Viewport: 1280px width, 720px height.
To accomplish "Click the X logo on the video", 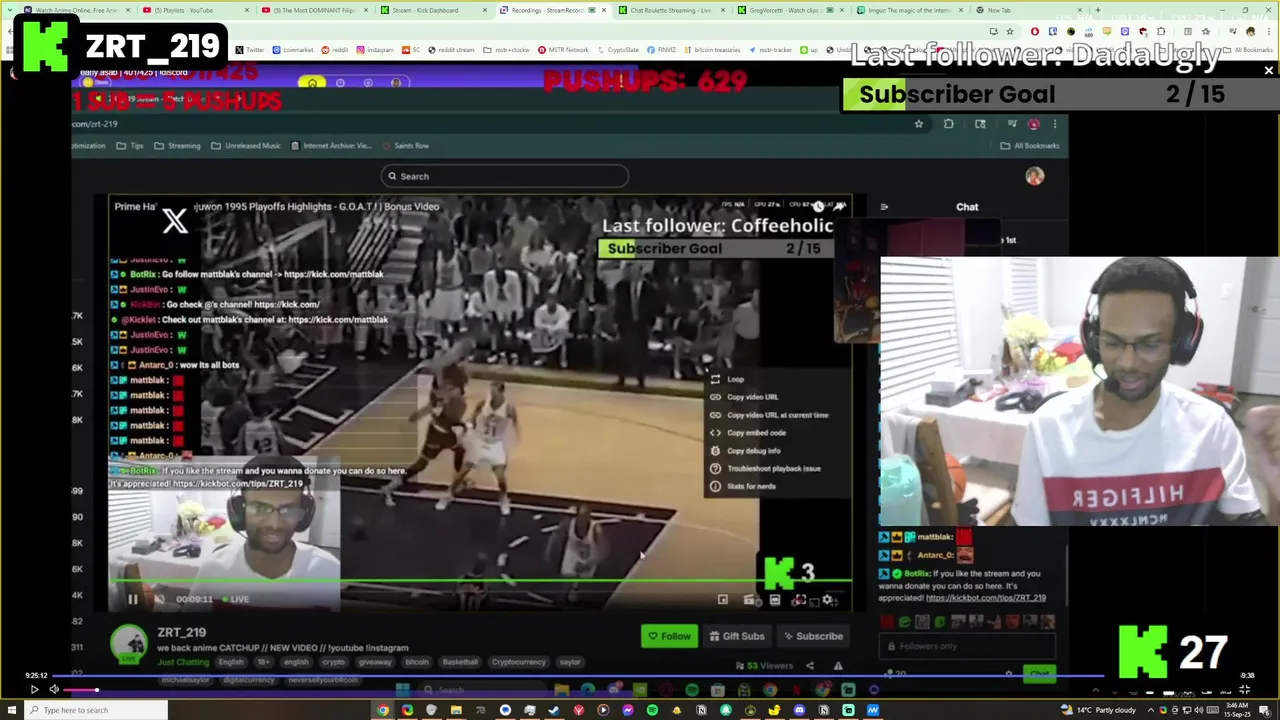I will click(x=175, y=221).
